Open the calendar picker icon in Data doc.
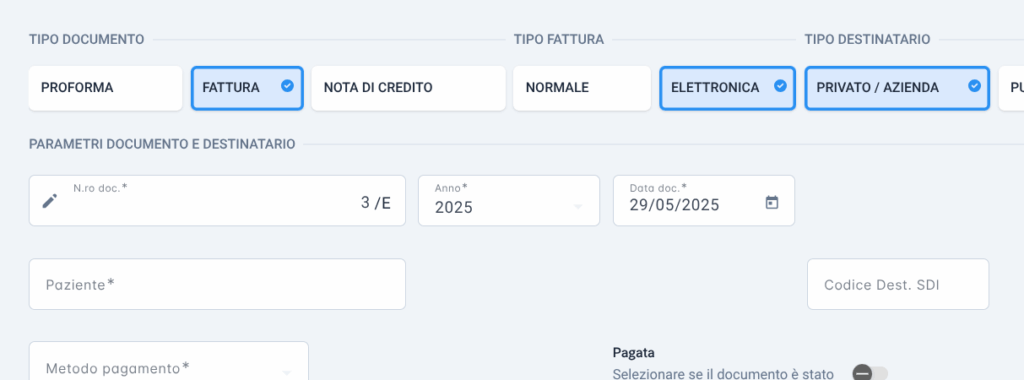The image size is (1024, 380). [772, 202]
